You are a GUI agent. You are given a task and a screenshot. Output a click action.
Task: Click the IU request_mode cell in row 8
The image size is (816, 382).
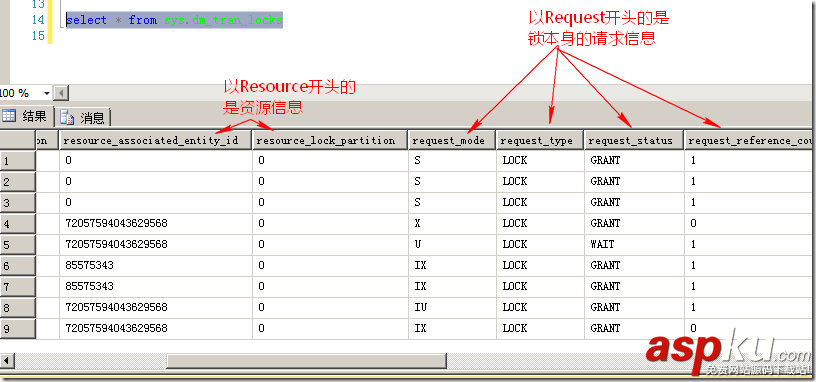tap(452, 308)
